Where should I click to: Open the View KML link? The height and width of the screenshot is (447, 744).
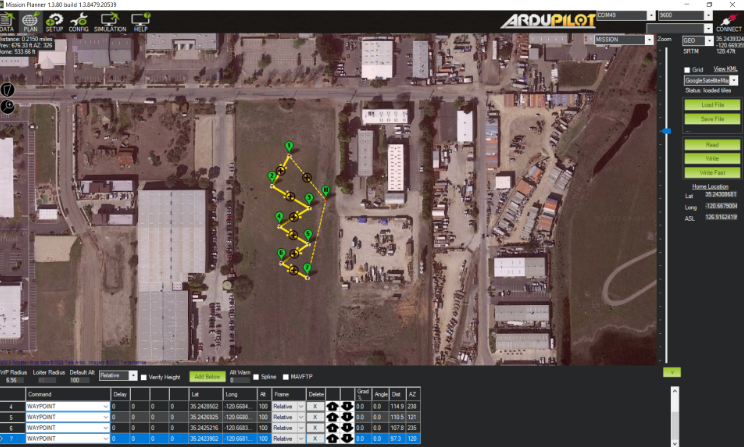pyautogui.click(x=725, y=69)
